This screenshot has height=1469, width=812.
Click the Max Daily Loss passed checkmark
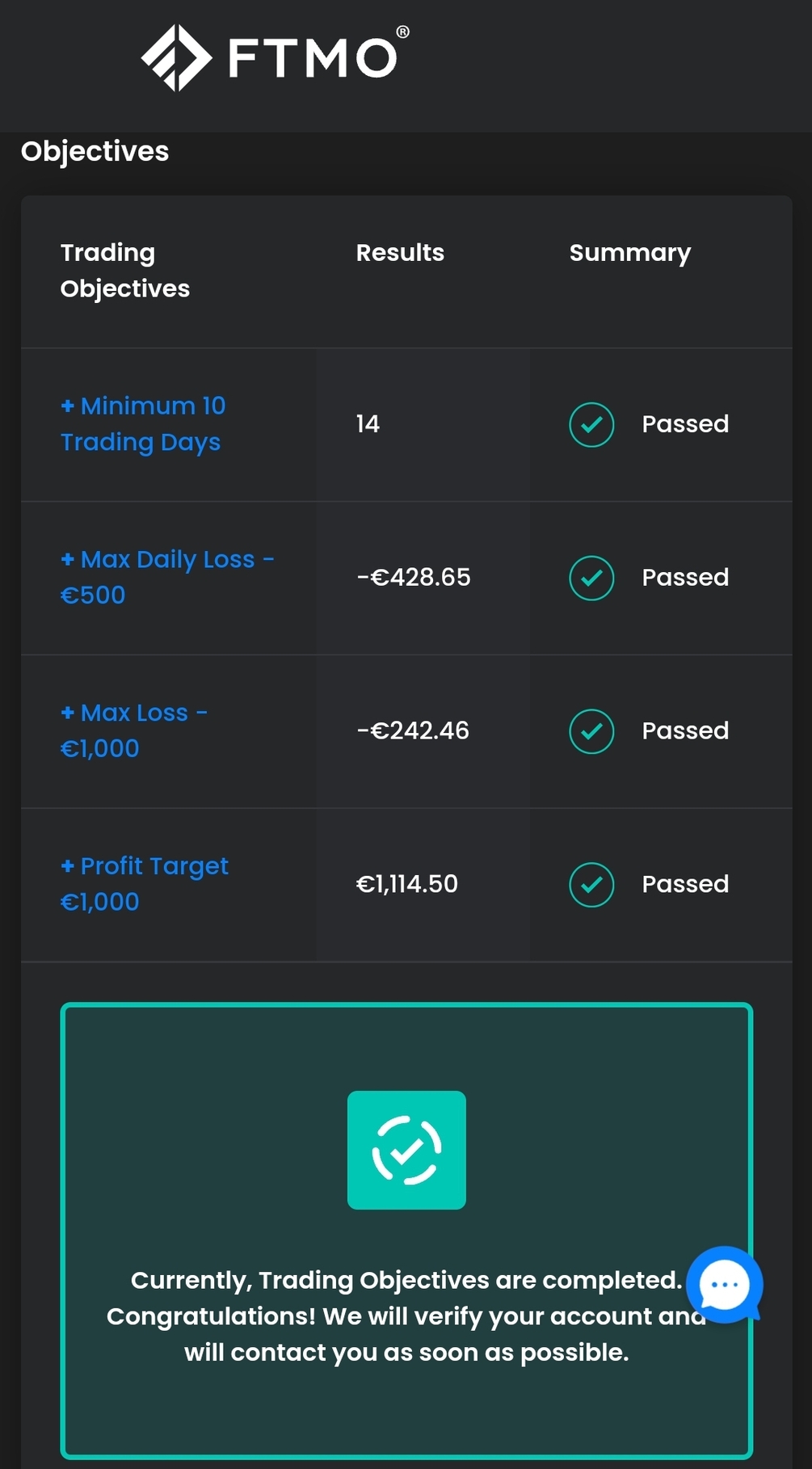[x=591, y=578]
